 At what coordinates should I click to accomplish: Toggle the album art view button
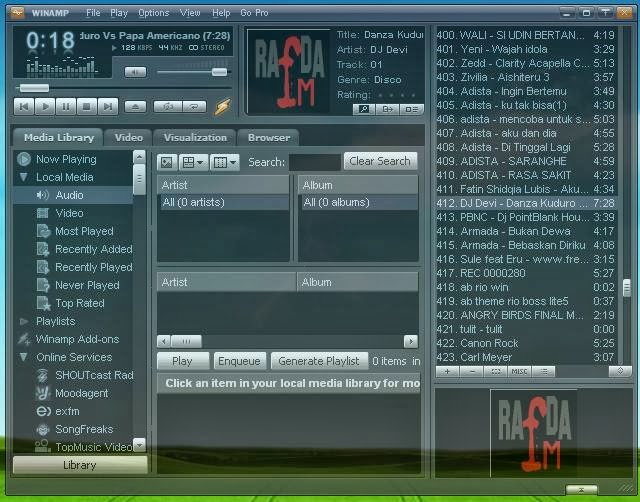pyautogui.click(x=167, y=162)
